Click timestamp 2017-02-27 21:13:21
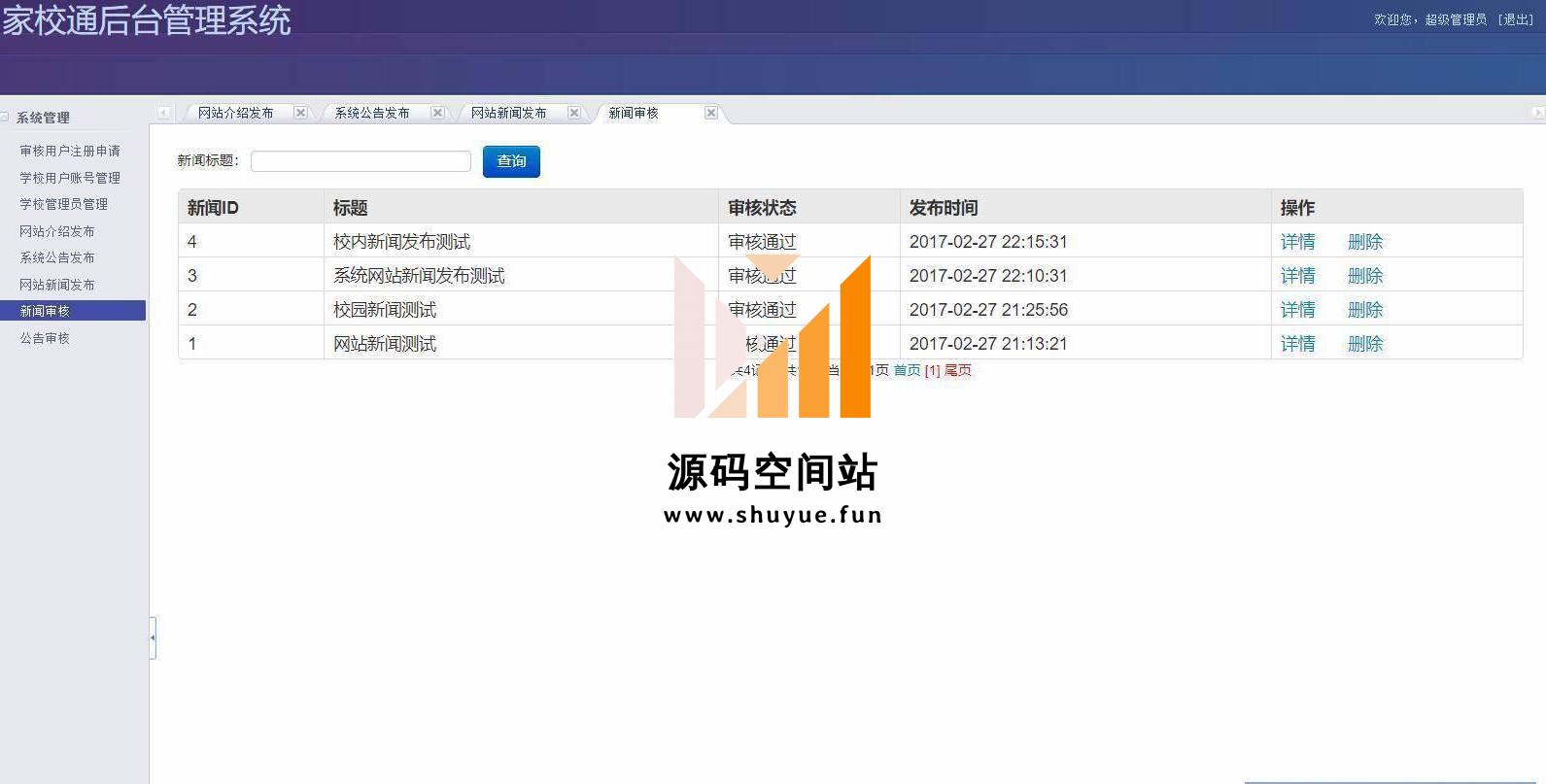The width and height of the screenshot is (1546, 784). (988, 344)
